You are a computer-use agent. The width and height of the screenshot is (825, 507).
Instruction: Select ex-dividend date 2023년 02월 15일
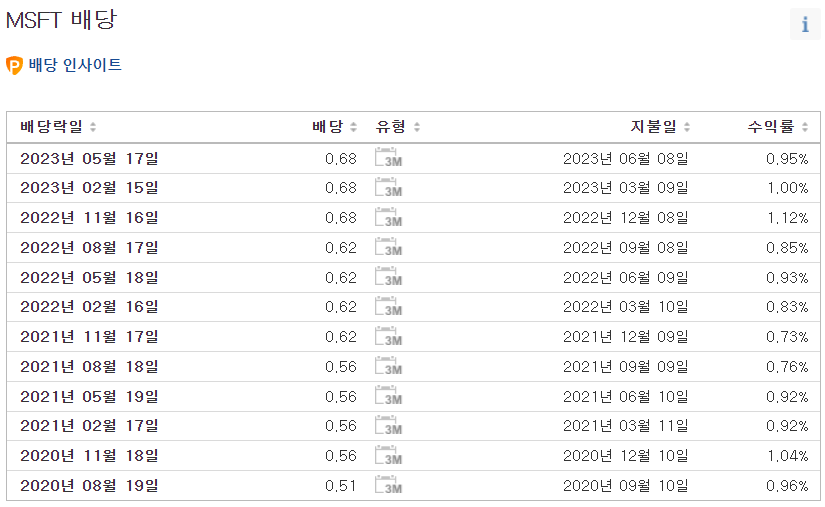click(89, 188)
